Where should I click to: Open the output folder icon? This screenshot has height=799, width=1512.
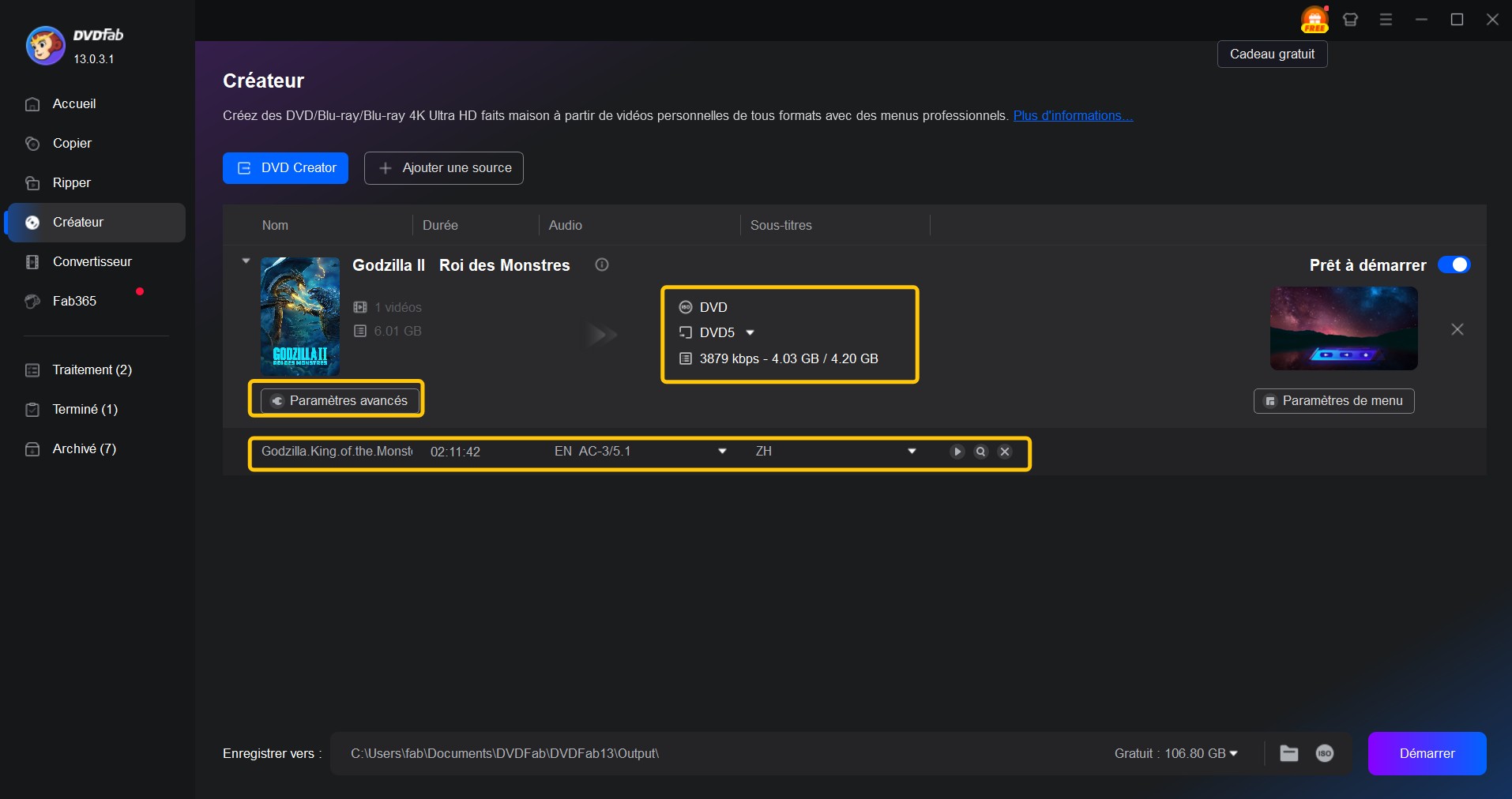1288,753
